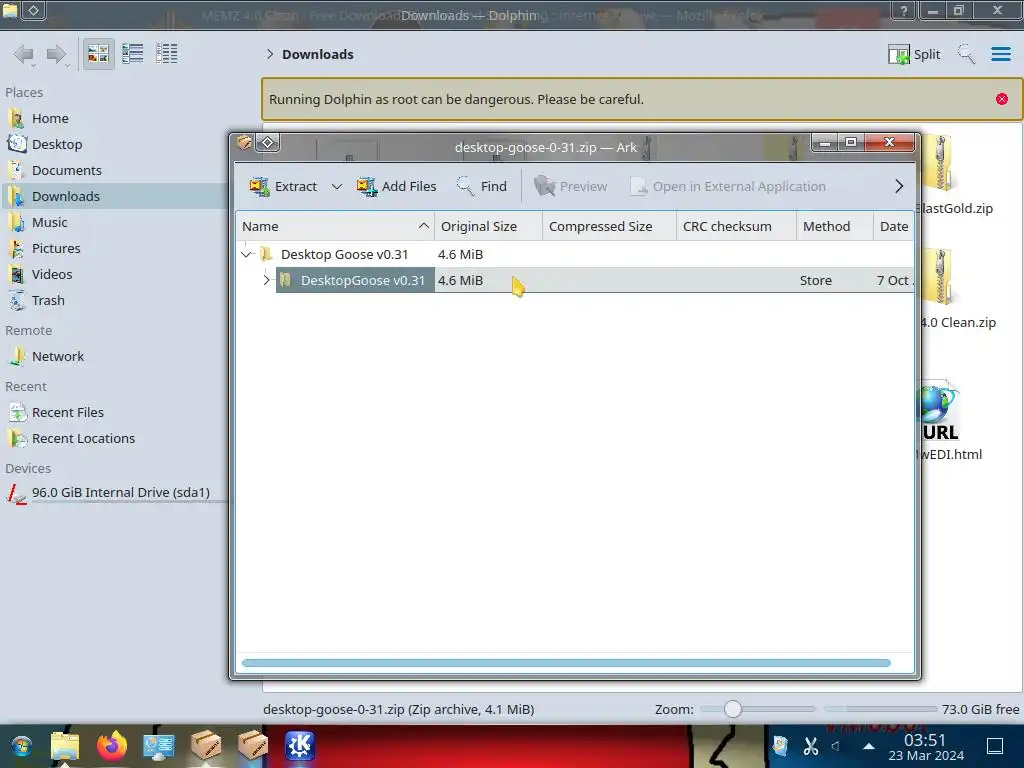Show more Ark toolbar items chevron
Viewport: 1024px width, 768px height.
899,187
